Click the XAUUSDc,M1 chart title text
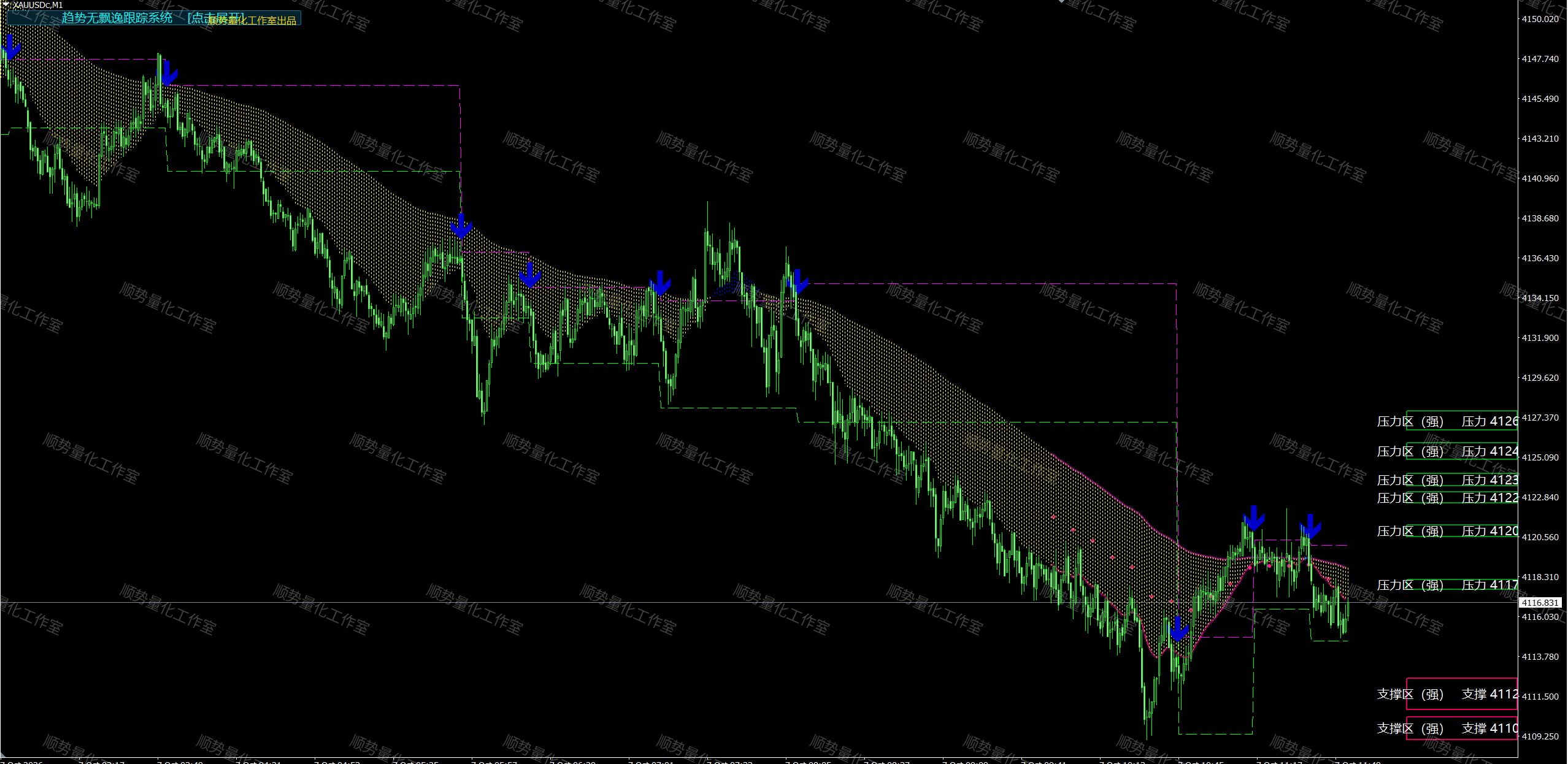The height and width of the screenshot is (764, 1568). 38,5
